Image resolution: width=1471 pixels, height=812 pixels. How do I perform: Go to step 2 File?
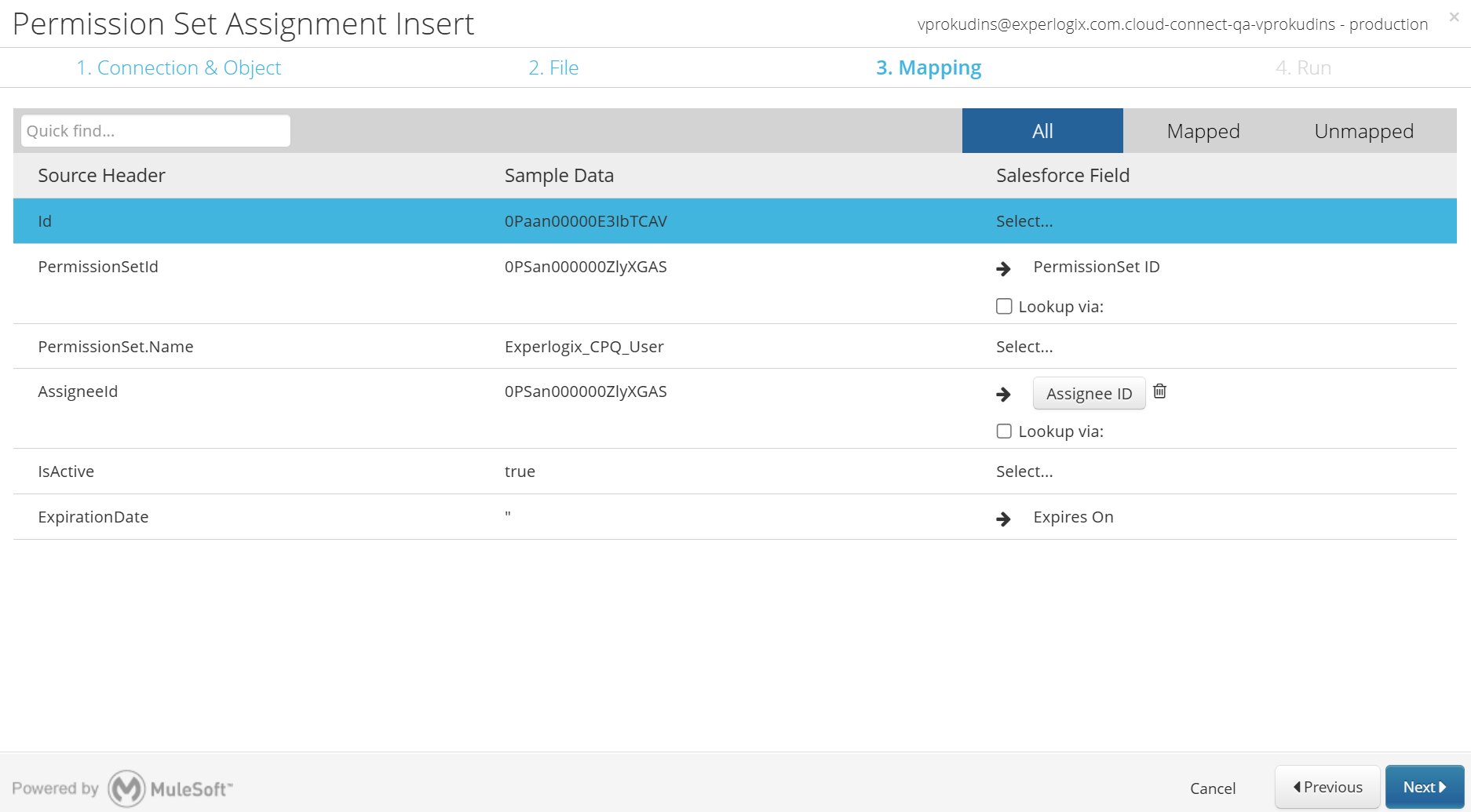click(553, 67)
